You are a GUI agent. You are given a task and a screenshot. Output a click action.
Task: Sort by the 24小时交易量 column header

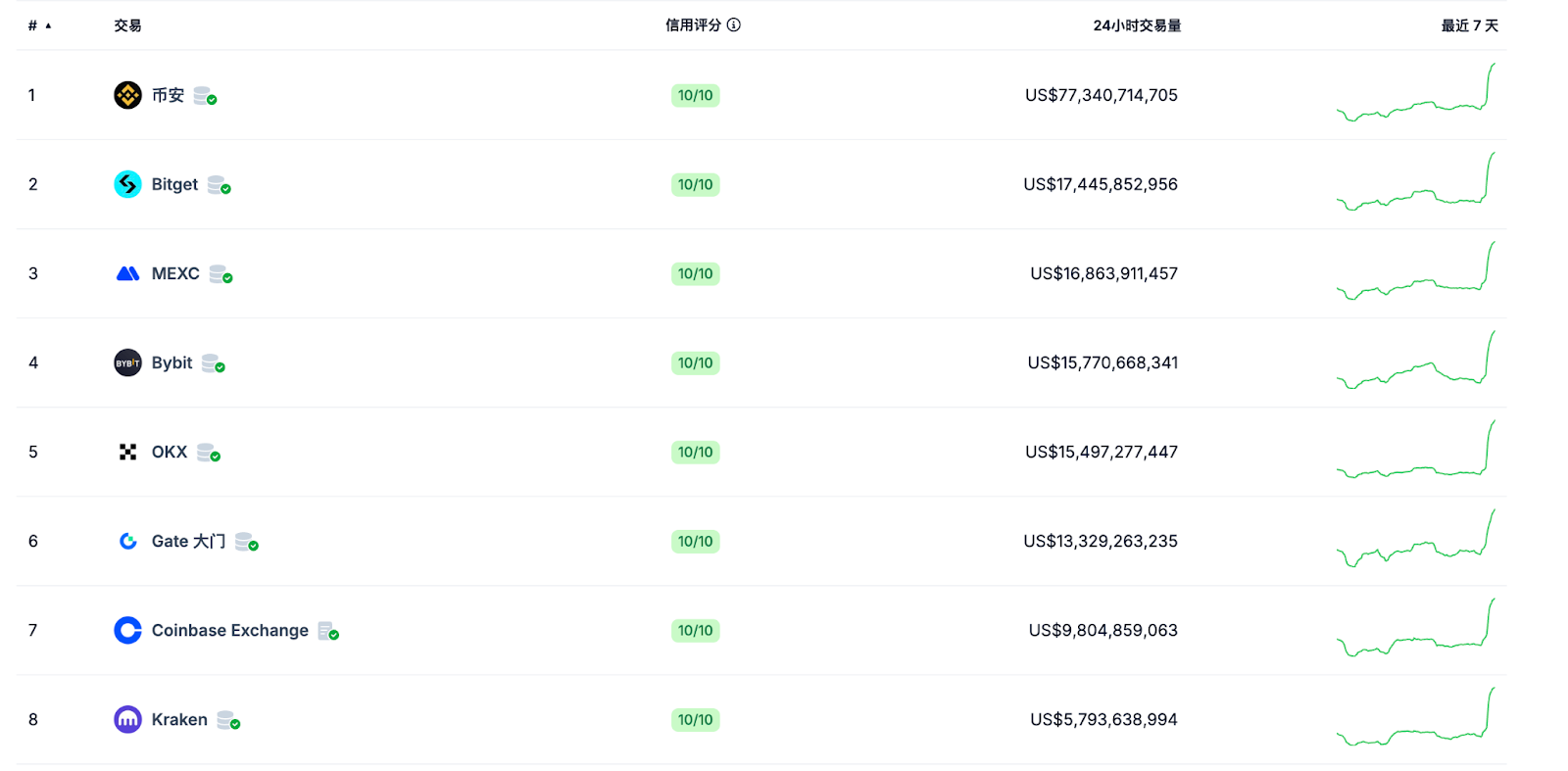(1137, 25)
